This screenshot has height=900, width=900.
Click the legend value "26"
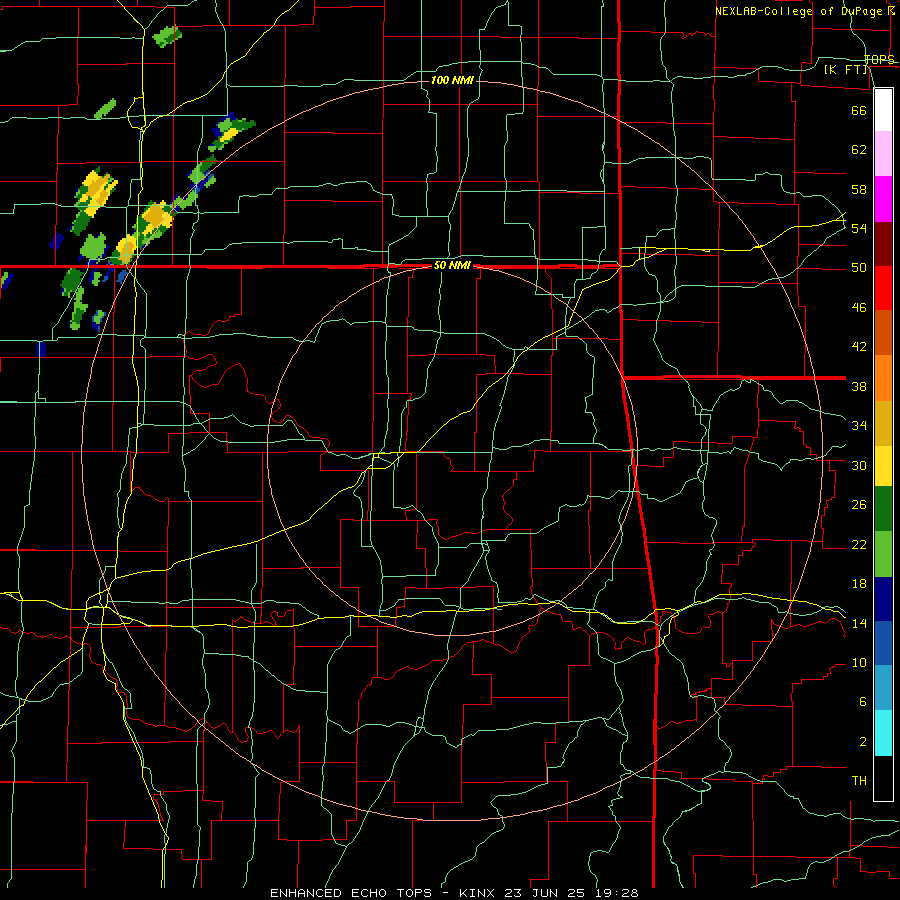(x=859, y=505)
